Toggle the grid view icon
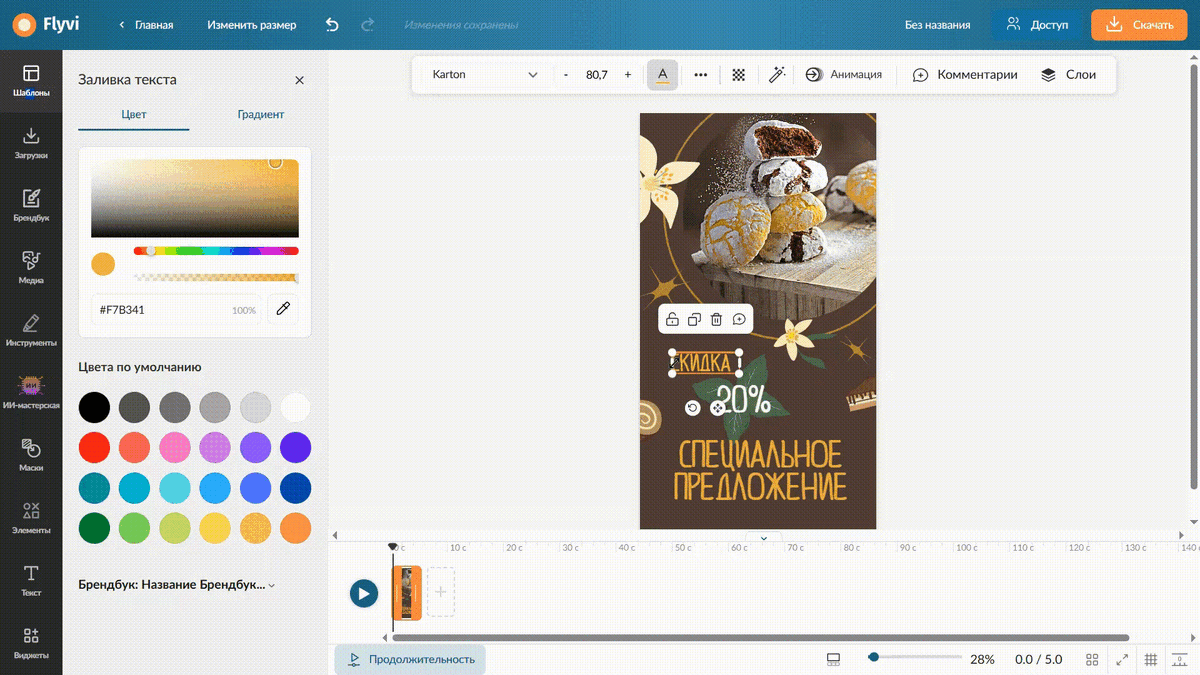The height and width of the screenshot is (675, 1200). [1092, 660]
